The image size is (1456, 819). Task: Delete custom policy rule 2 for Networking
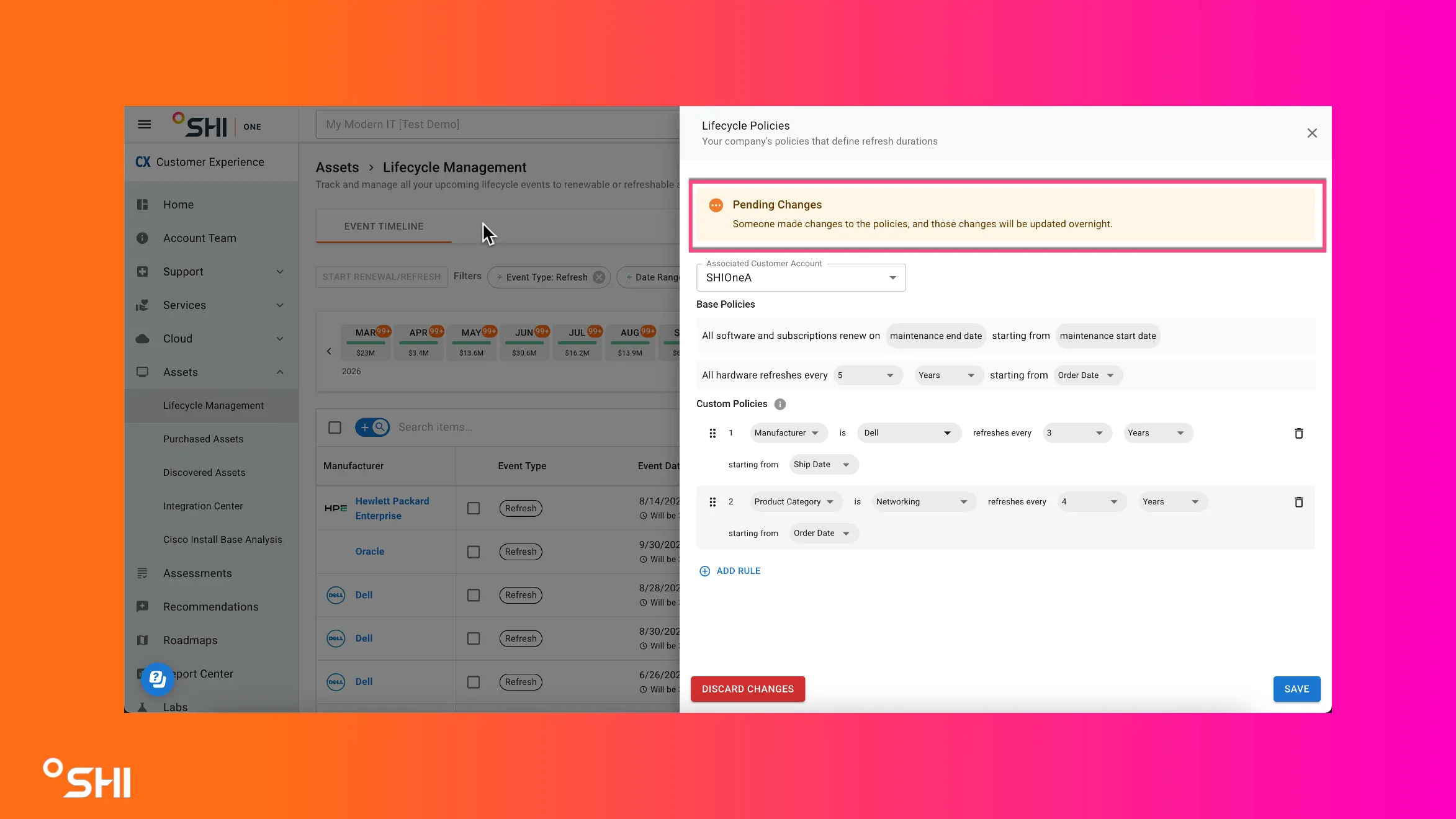coord(1298,502)
